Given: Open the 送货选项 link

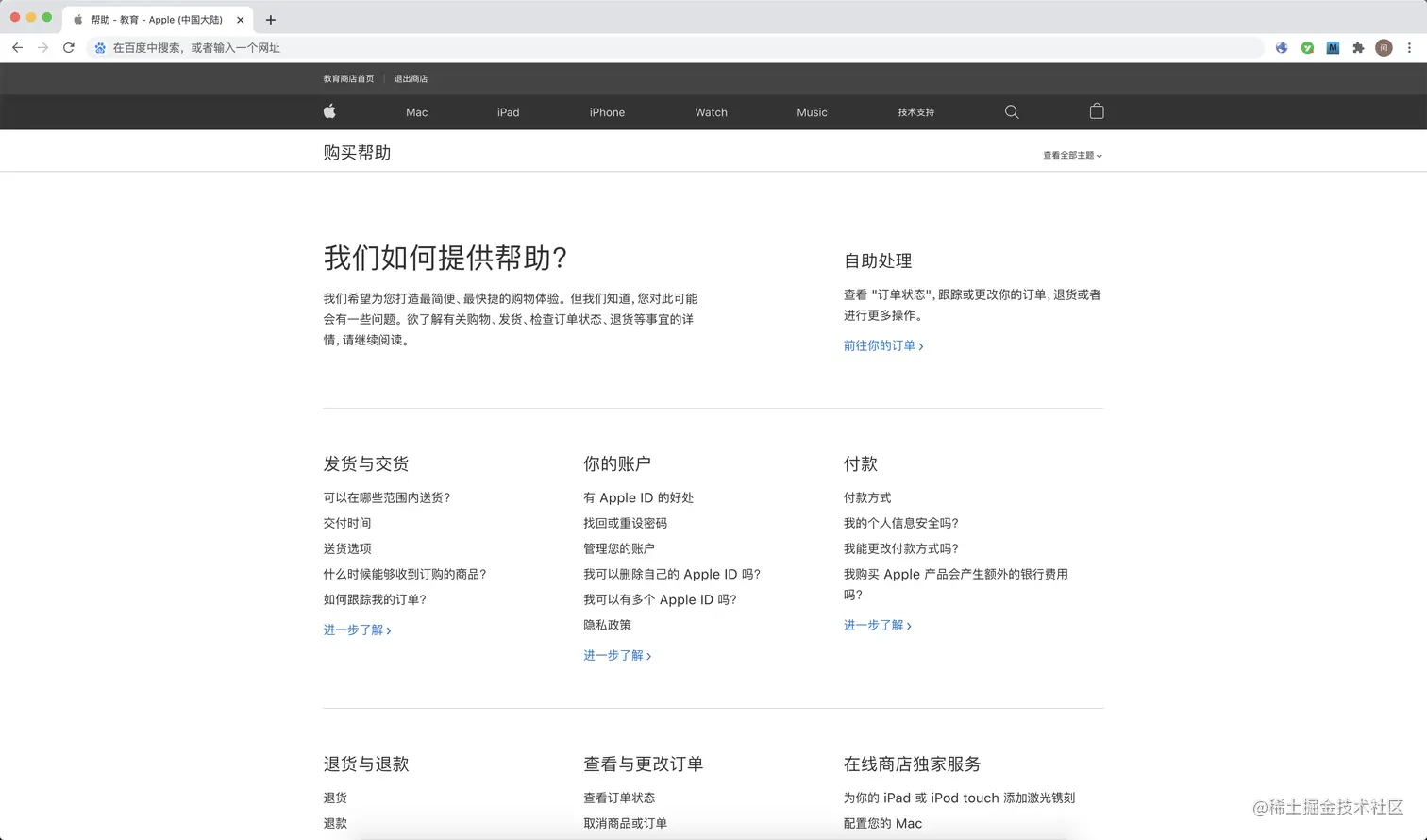Looking at the screenshot, I should (x=347, y=549).
